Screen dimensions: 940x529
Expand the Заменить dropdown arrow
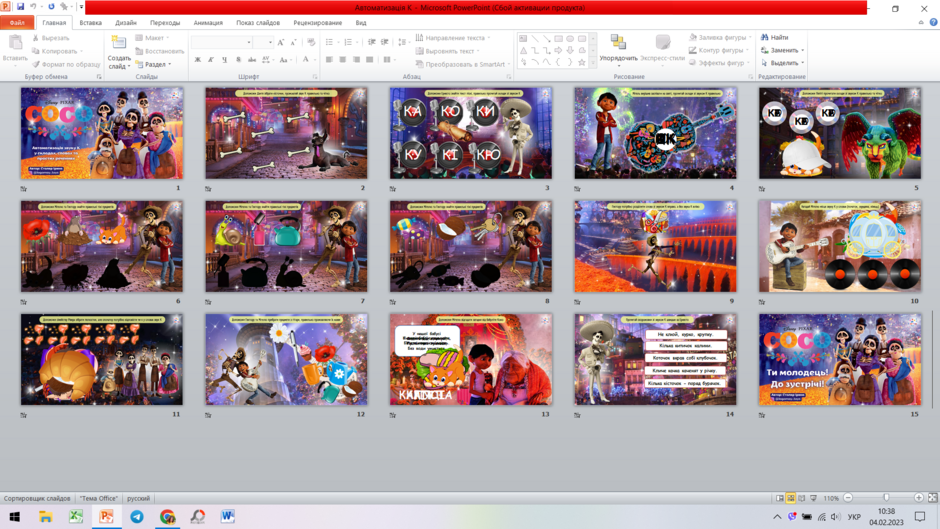click(803, 50)
